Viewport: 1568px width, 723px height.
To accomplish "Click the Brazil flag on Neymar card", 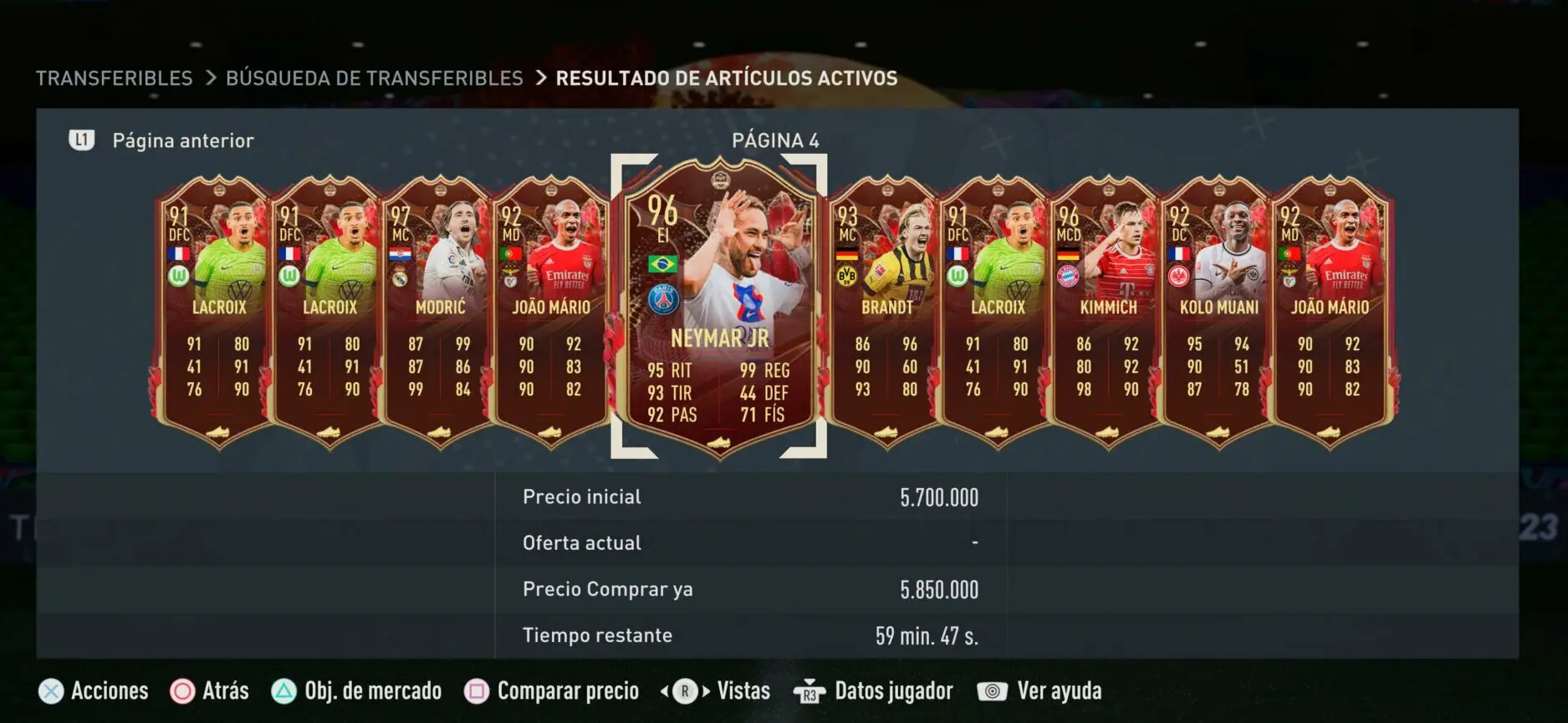I will pos(663,264).
